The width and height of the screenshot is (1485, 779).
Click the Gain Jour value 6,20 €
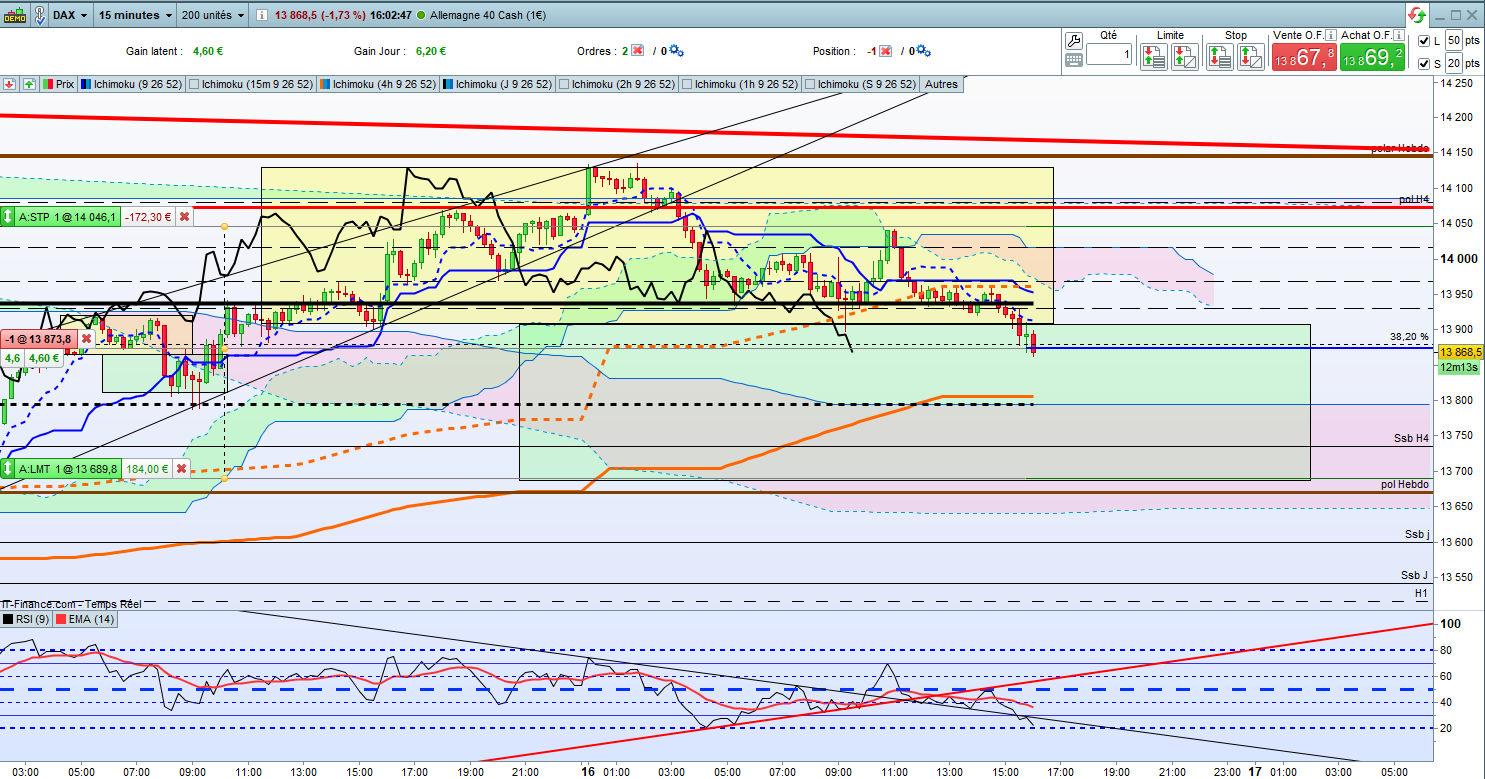[x=430, y=51]
